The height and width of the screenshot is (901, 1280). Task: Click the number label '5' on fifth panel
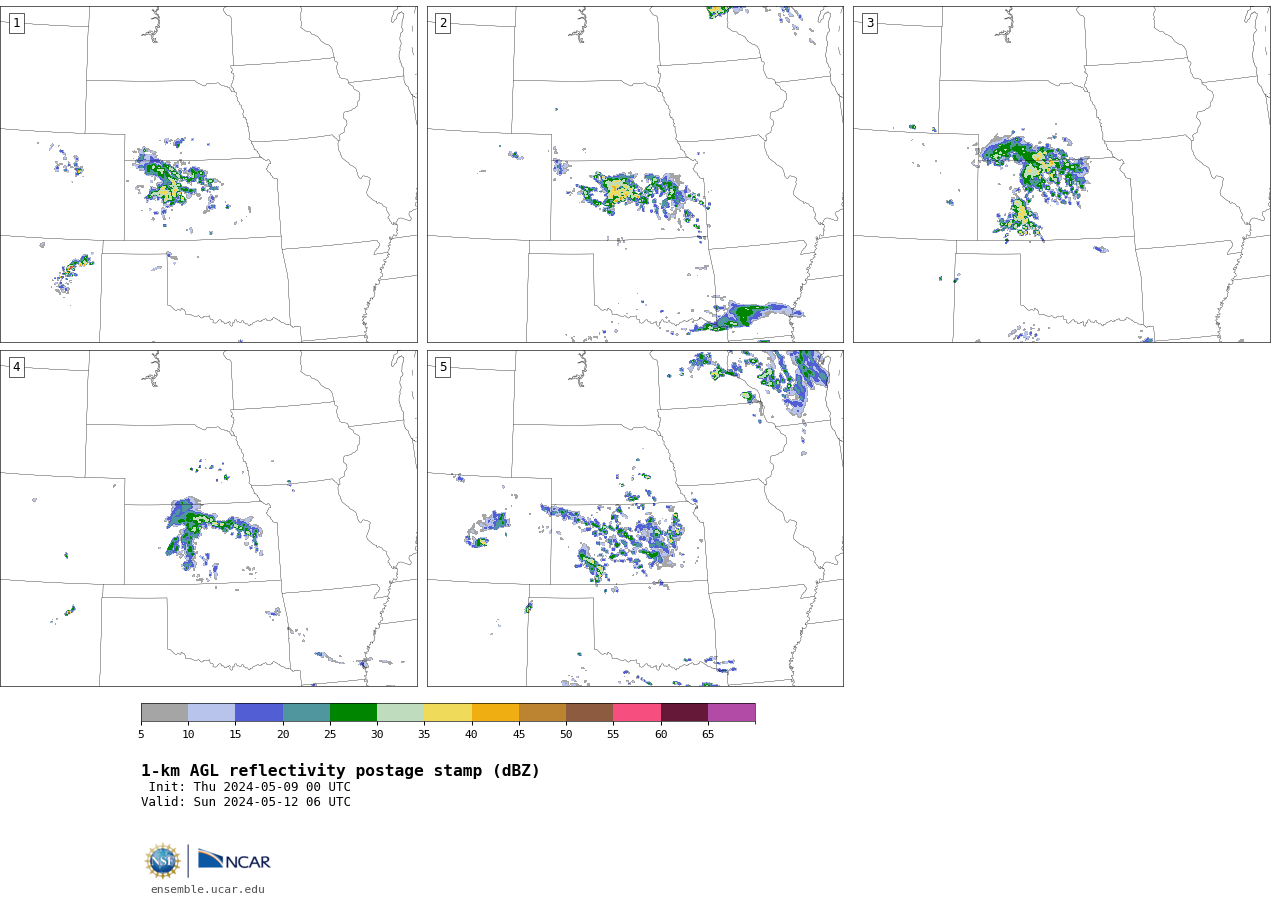click(443, 367)
